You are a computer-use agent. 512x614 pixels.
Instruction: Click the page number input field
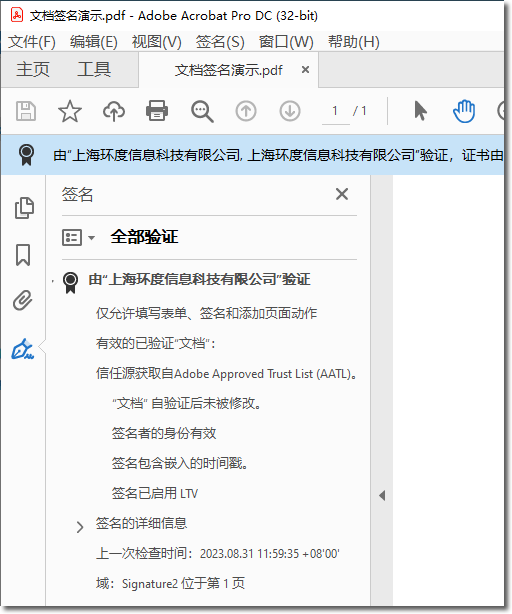coord(335,111)
